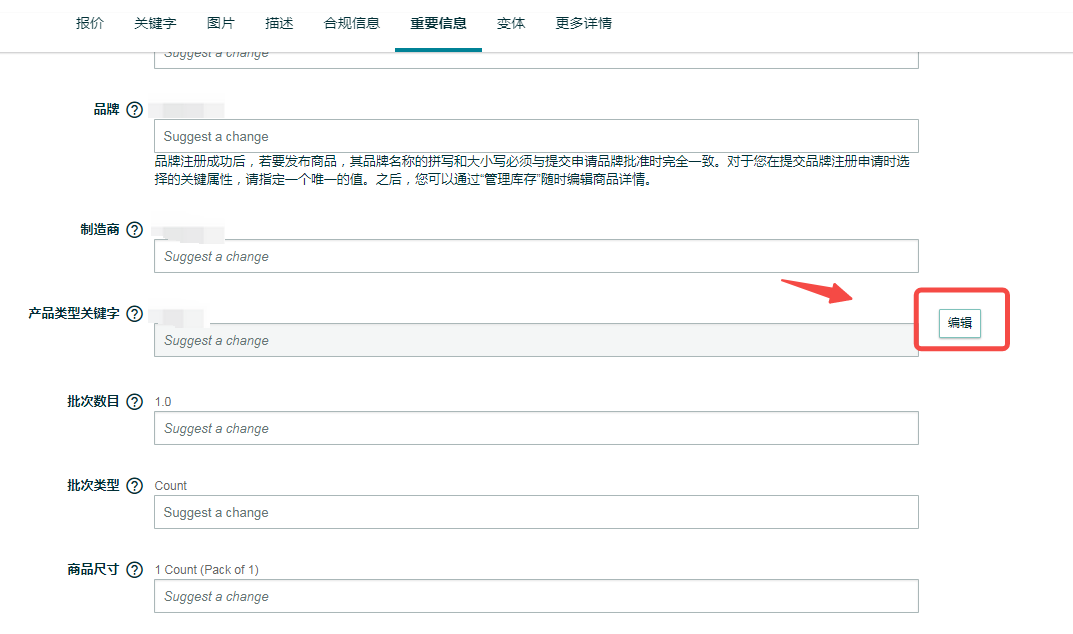Switch to the 关键字 tab
This screenshot has width=1073, height=634.
tap(155, 23)
